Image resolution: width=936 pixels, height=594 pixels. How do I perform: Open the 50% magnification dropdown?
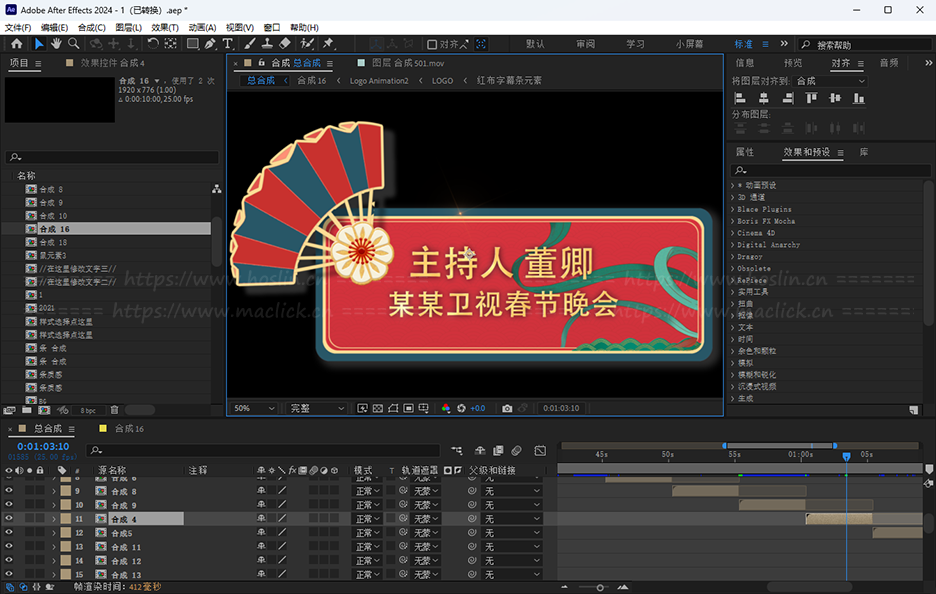click(254, 409)
